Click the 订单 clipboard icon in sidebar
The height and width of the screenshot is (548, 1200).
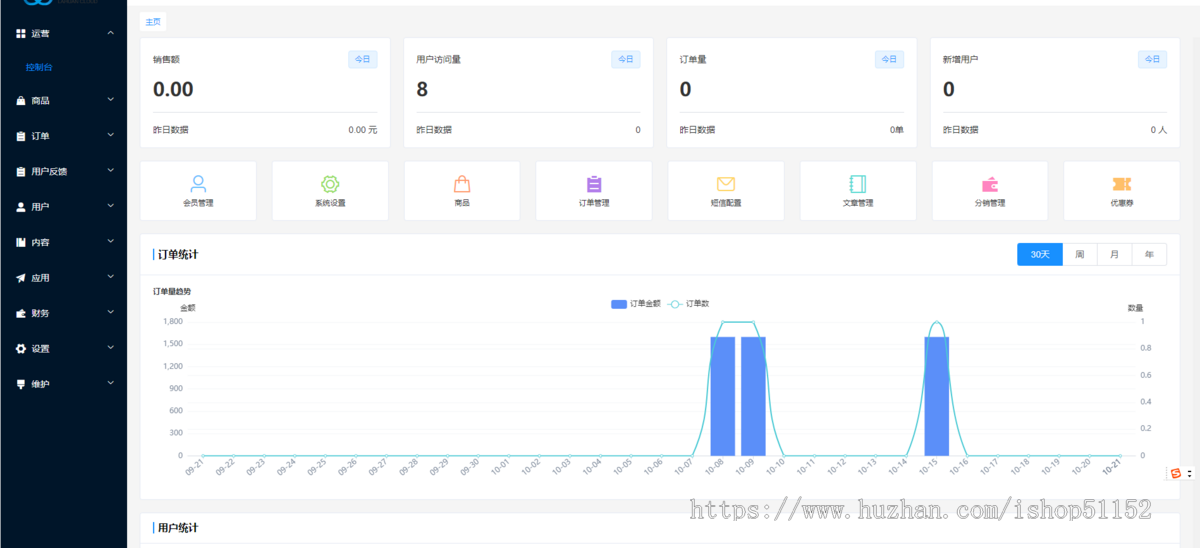21,136
